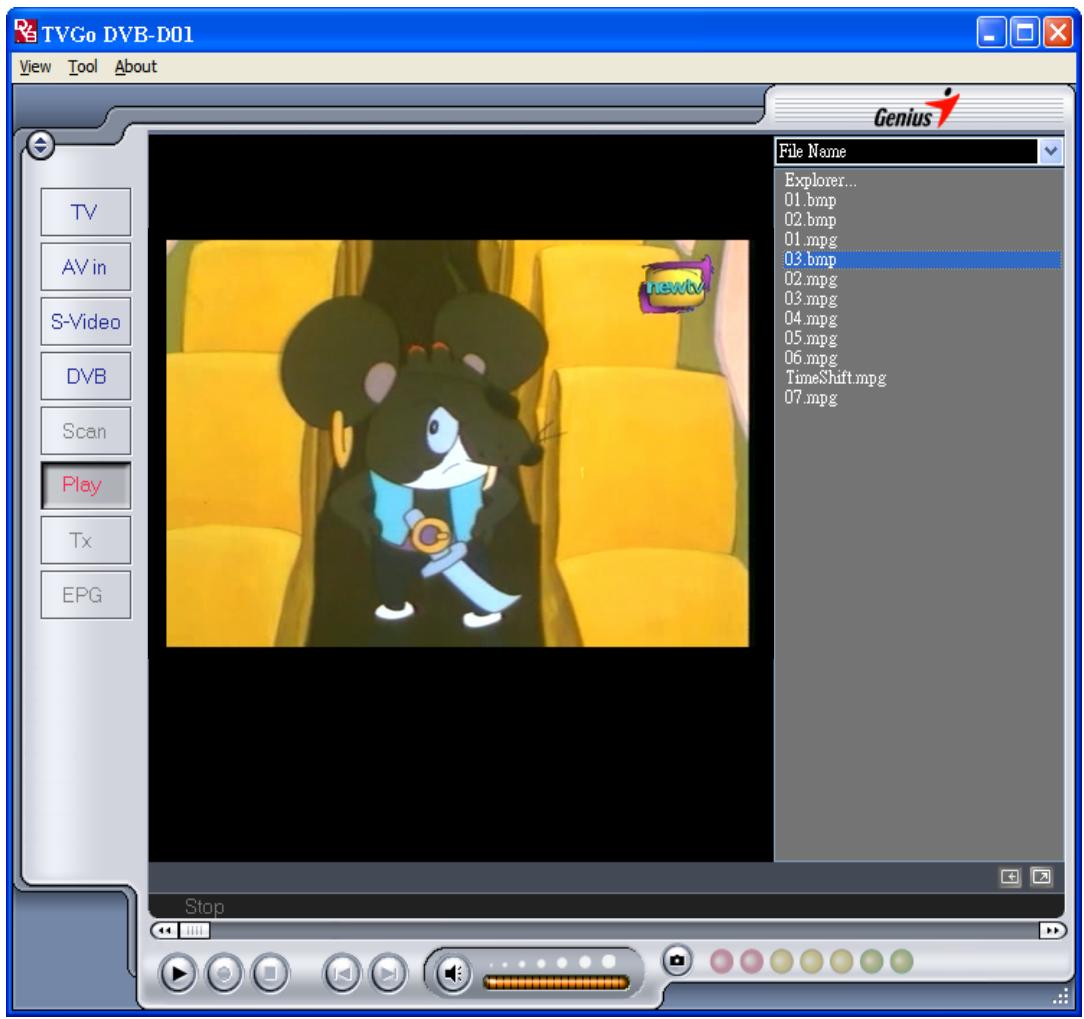Start playback with the round play button
The image size is (1084, 1019).
pyautogui.click(x=178, y=973)
